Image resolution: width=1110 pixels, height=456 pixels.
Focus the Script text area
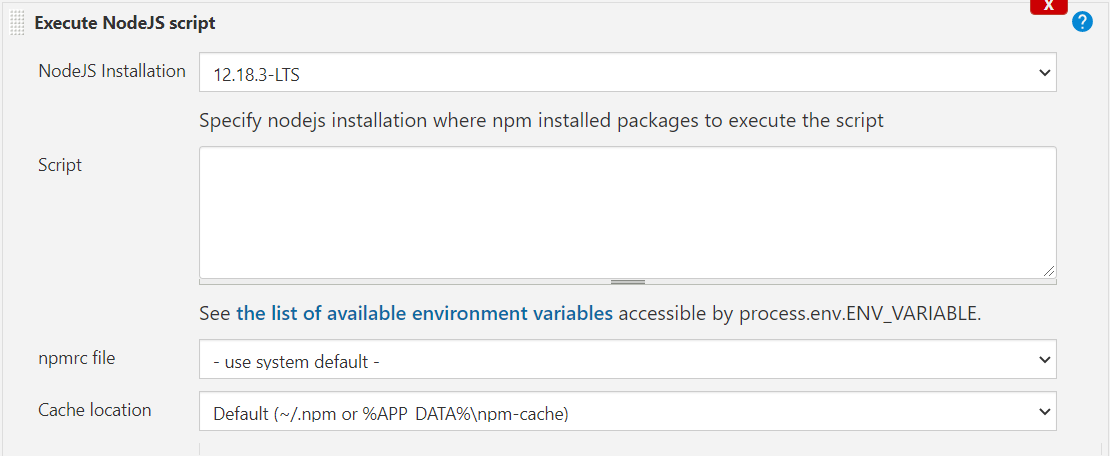[x=627, y=212]
